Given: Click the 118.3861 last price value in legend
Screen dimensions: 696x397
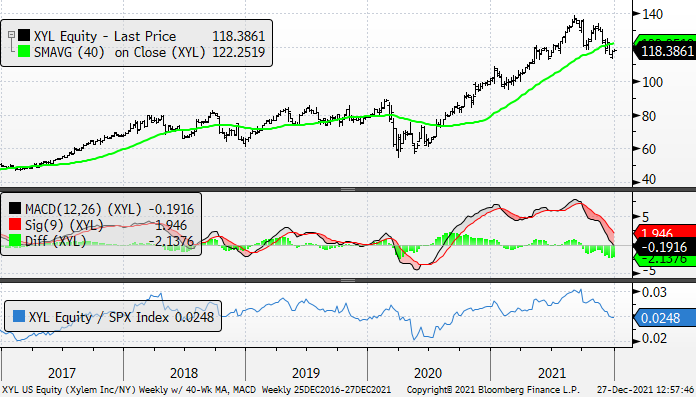Looking at the screenshot, I should click(x=238, y=36).
